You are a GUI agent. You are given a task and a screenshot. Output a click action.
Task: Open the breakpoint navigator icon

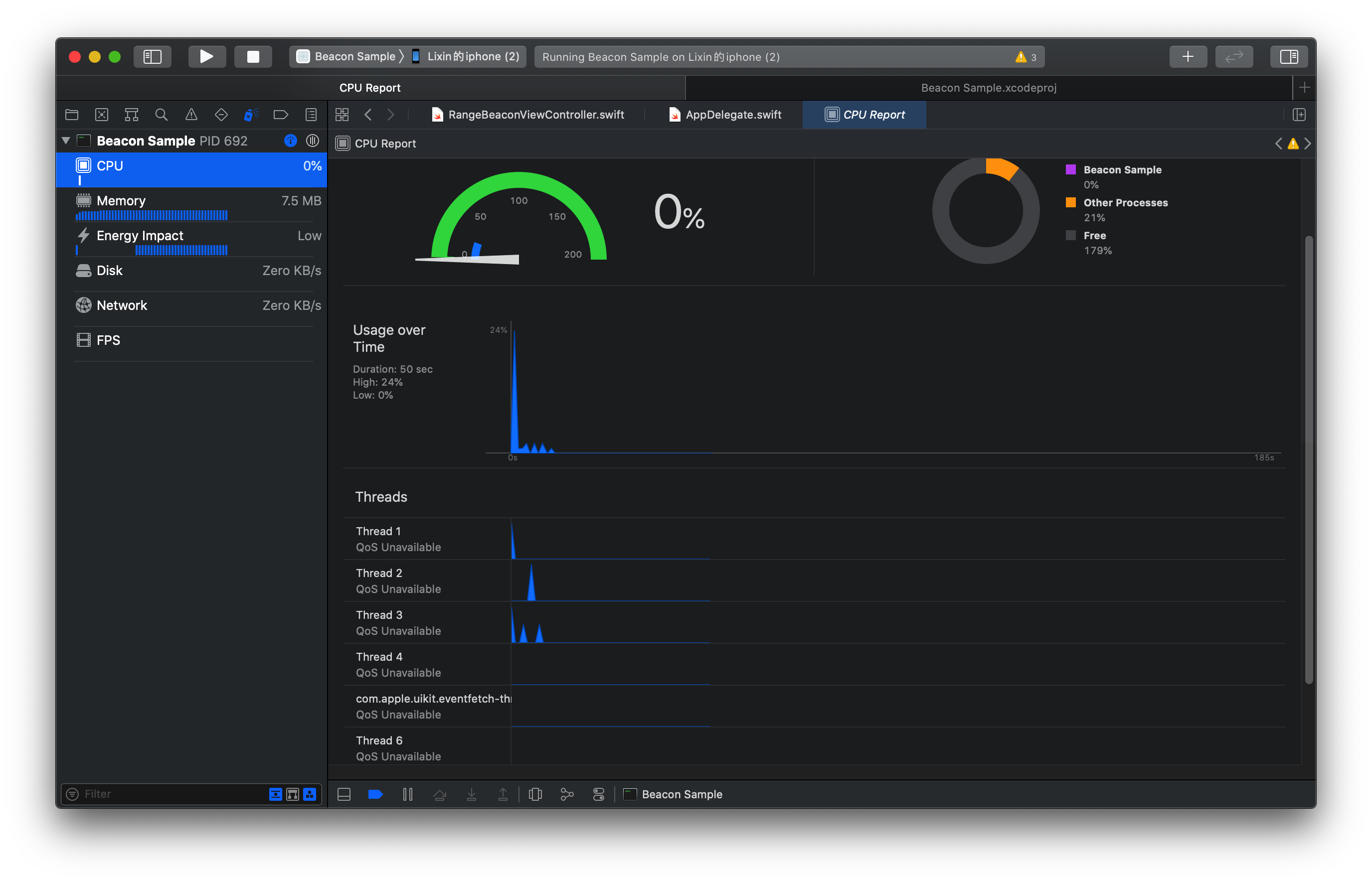pyautogui.click(x=281, y=115)
